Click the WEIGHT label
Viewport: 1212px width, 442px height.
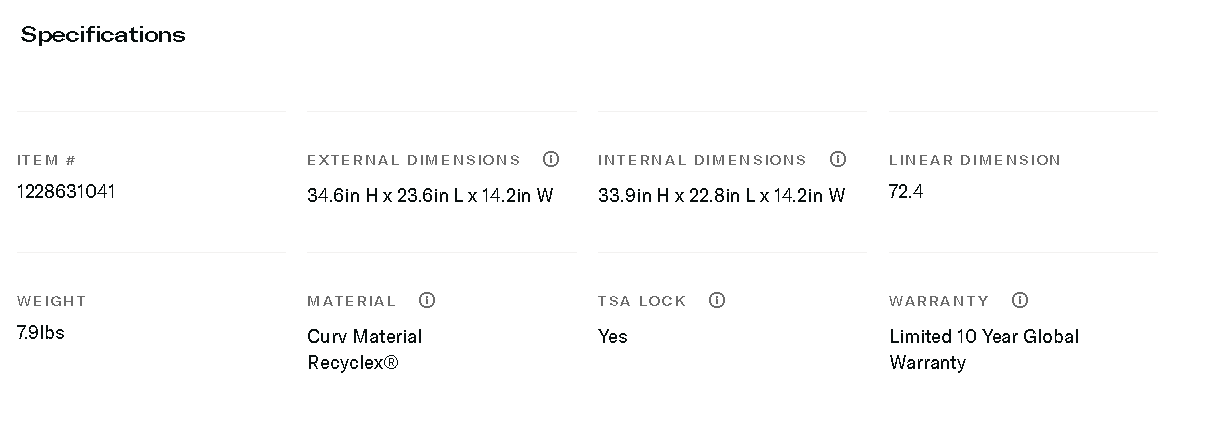(x=52, y=301)
